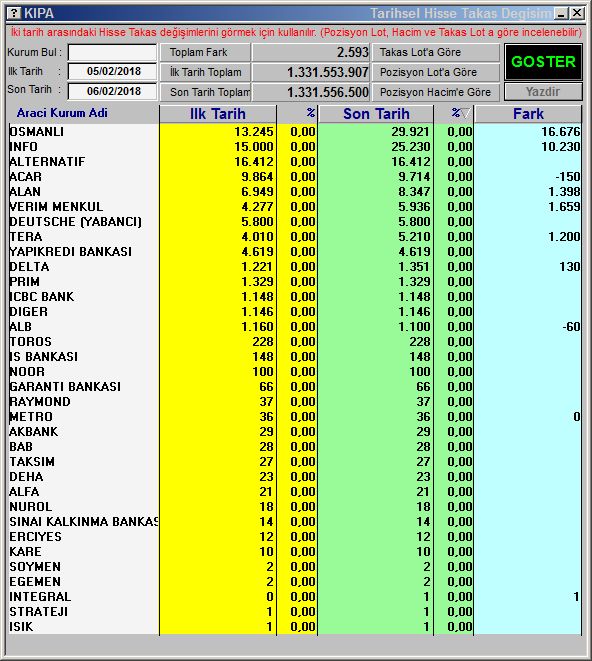The image size is (592, 661).
Task: Select the YAPIKREDI BANKASI row
Action: pos(295,252)
